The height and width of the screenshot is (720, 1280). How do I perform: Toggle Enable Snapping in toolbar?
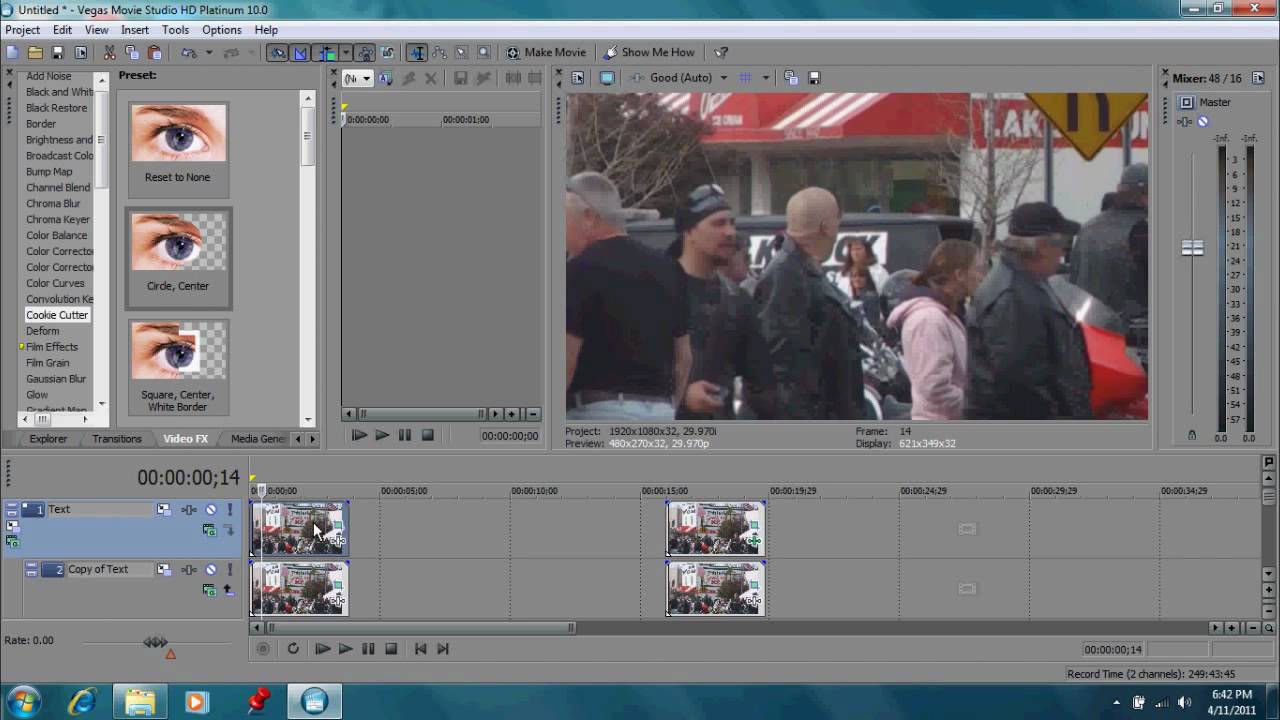278,52
